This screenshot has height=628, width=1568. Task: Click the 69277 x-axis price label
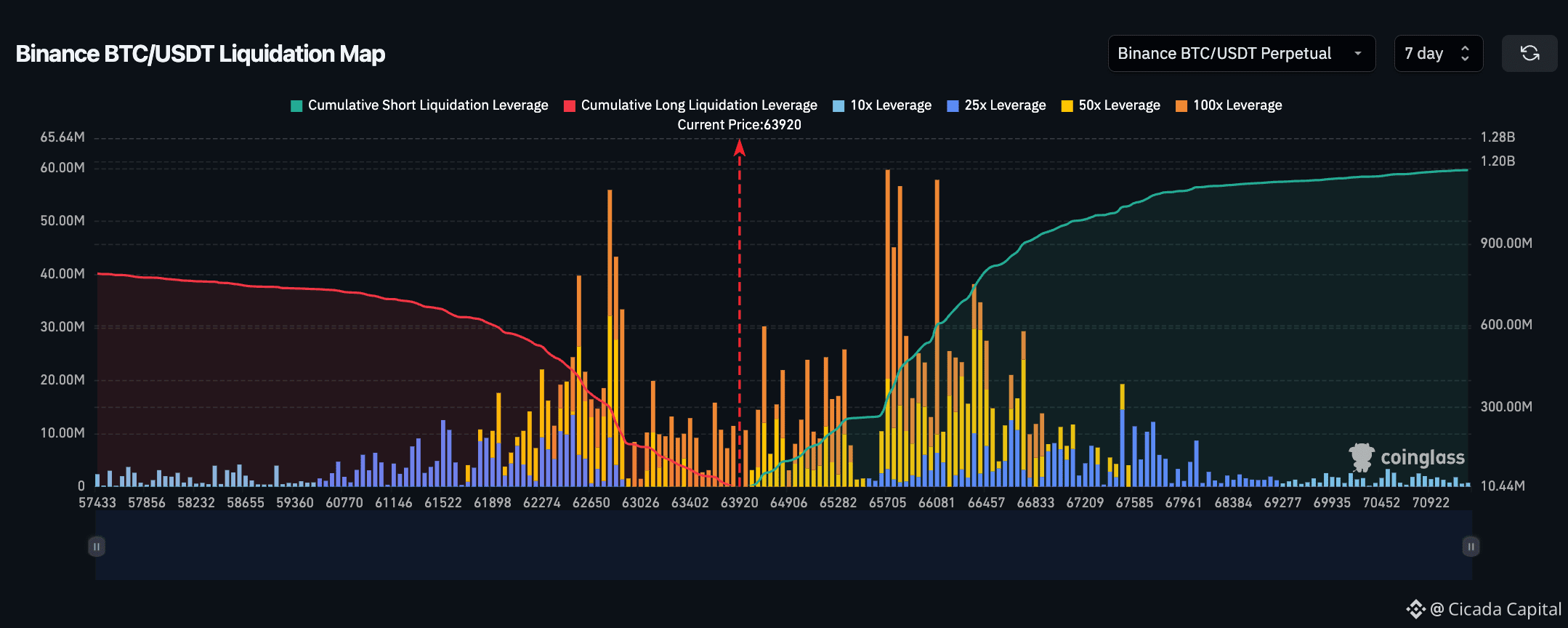tap(1282, 503)
